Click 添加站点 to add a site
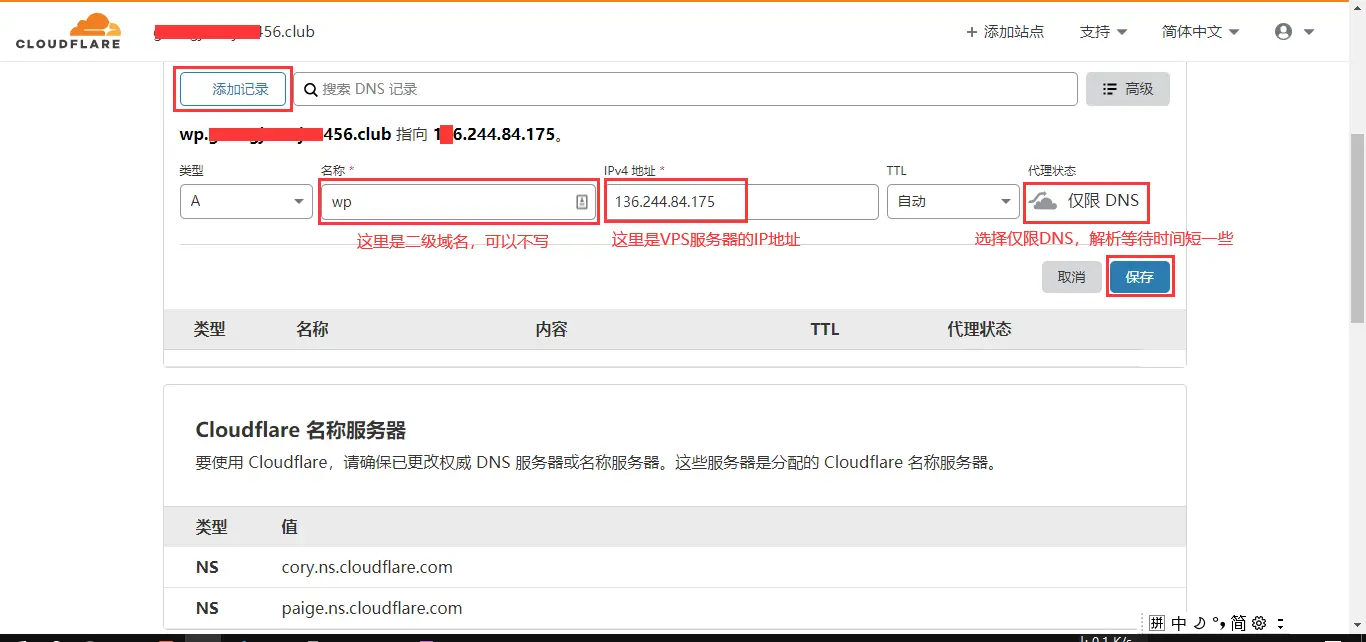This screenshot has height=642, width=1366. (x=1005, y=32)
